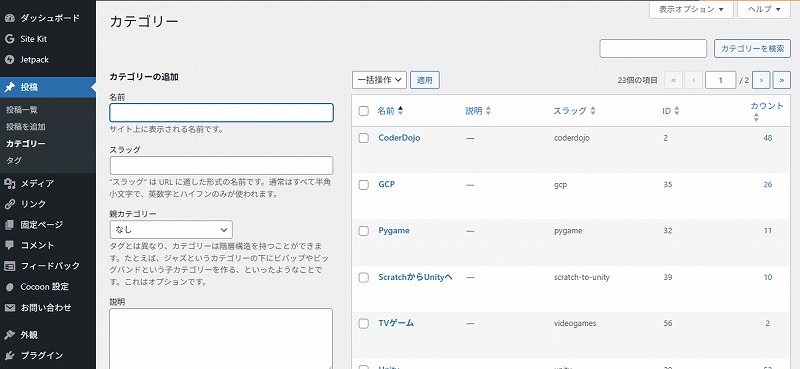Click the Pygame count 11 link
This screenshot has height=369, width=800.
pos(767,231)
